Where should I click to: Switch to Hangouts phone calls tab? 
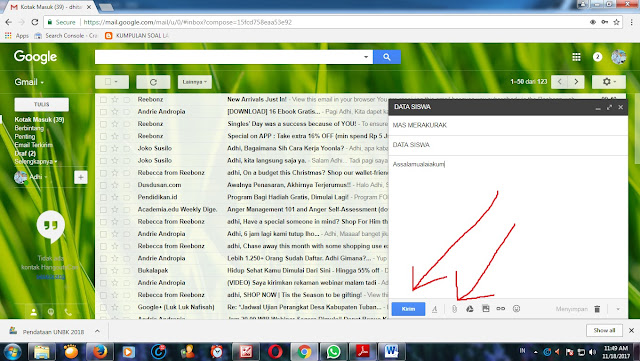[x=68, y=312]
